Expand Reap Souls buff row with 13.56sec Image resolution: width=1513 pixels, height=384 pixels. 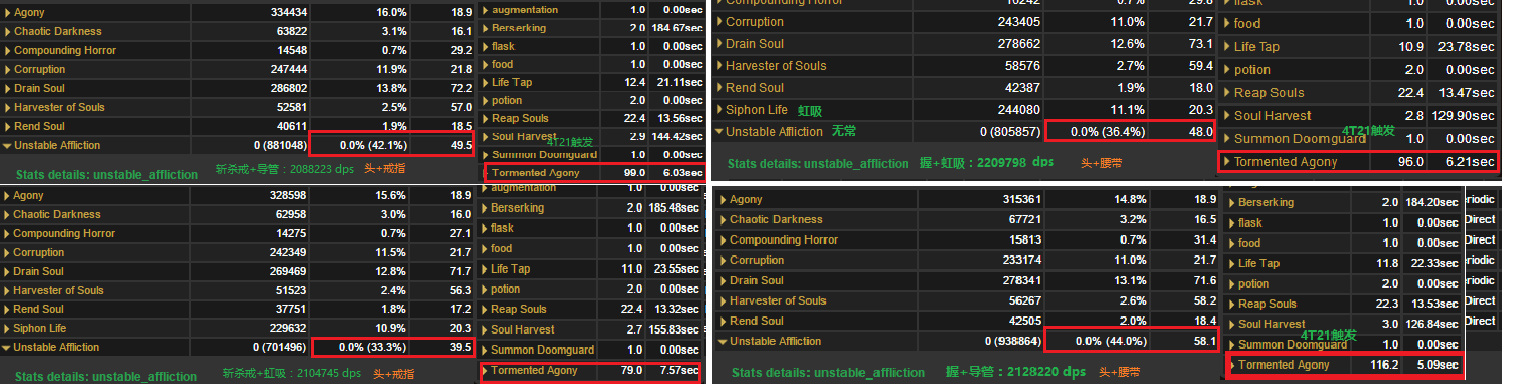click(x=486, y=118)
